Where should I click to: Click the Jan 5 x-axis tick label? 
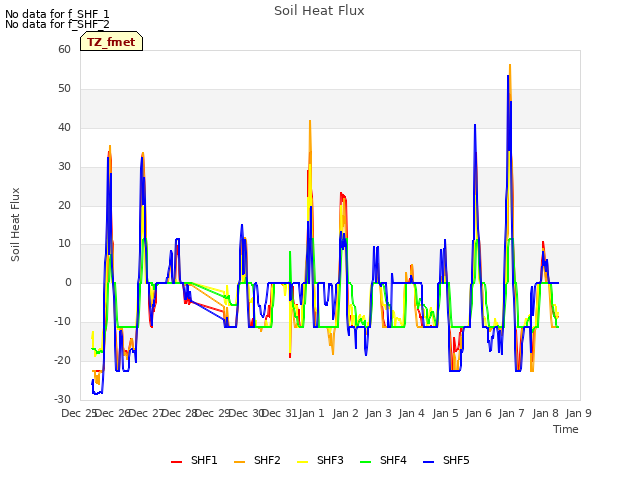click(445, 413)
